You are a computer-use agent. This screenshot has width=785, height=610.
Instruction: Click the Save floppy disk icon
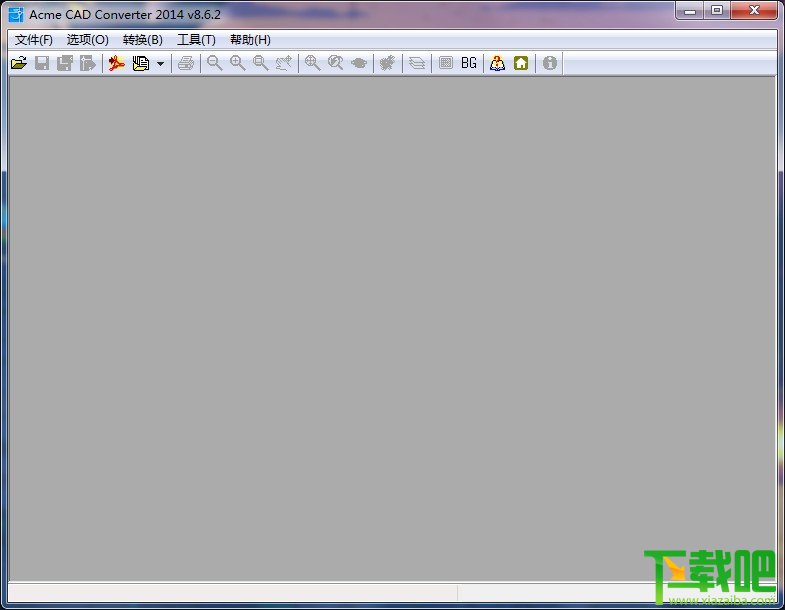click(42, 63)
